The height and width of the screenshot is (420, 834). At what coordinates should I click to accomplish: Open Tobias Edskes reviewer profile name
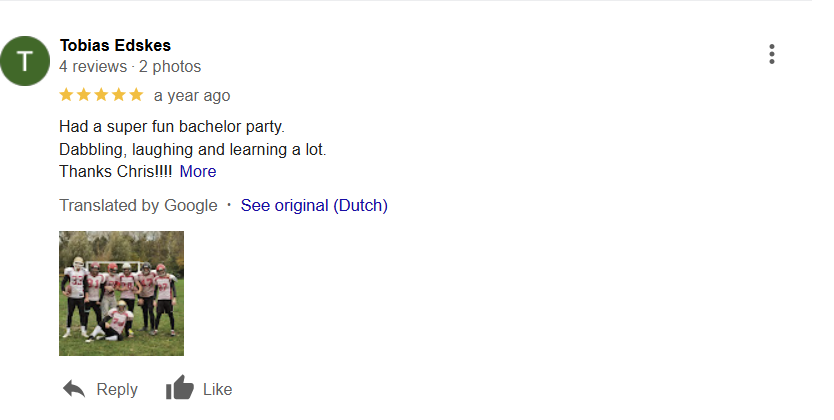tap(115, 45)
